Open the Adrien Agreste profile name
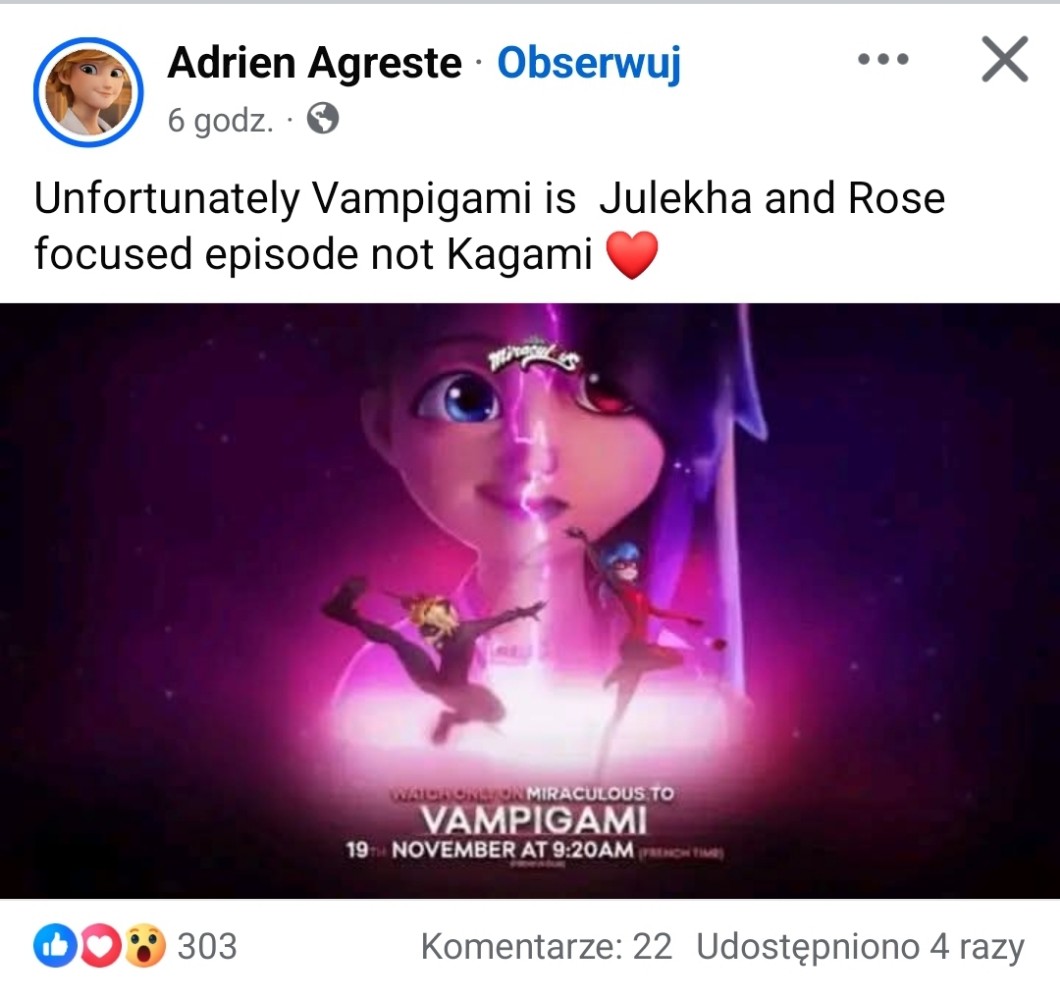Image resolution: width=1060 pixels, height=995 pixels. (314, 63)
